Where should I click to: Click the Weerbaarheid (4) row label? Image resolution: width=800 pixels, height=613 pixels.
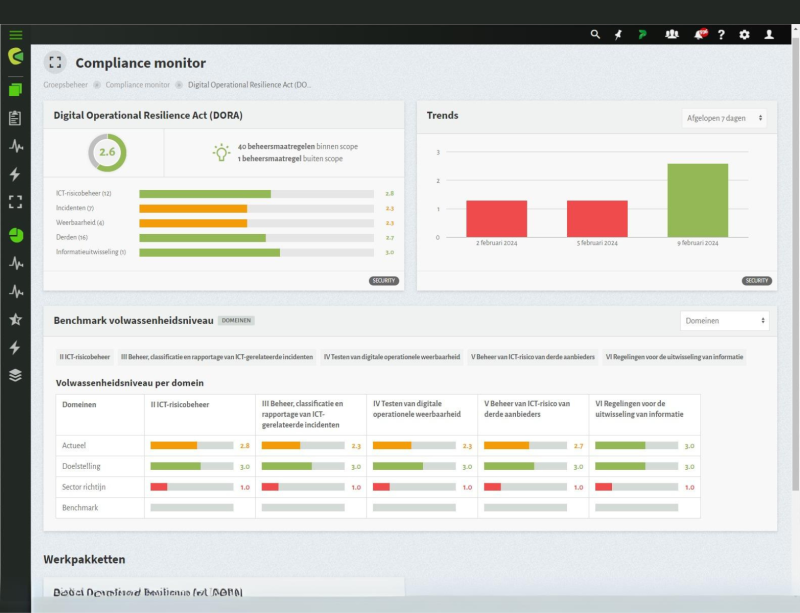(x=80, y=223)
